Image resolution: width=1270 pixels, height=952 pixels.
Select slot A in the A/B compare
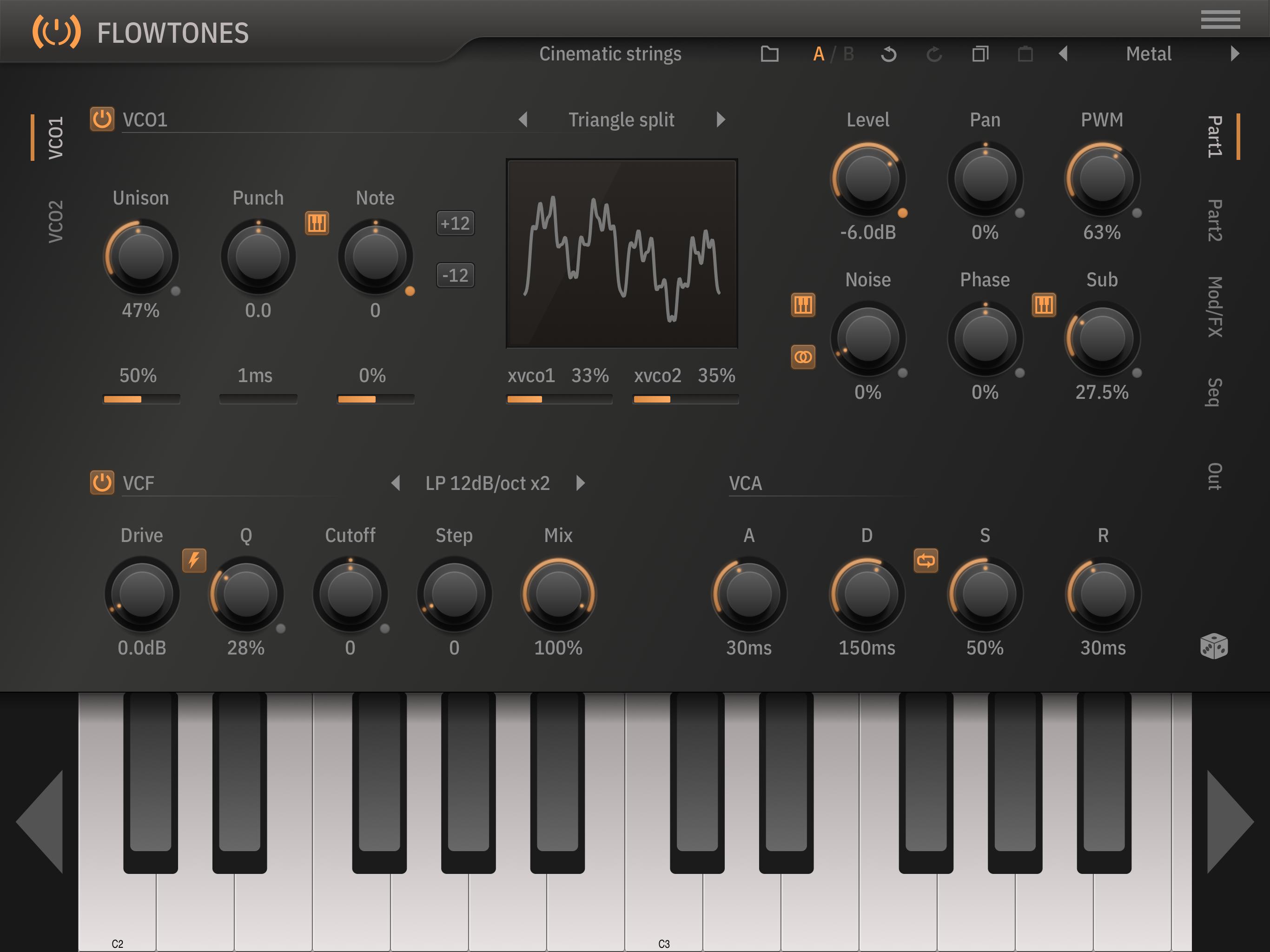[819, 54]
